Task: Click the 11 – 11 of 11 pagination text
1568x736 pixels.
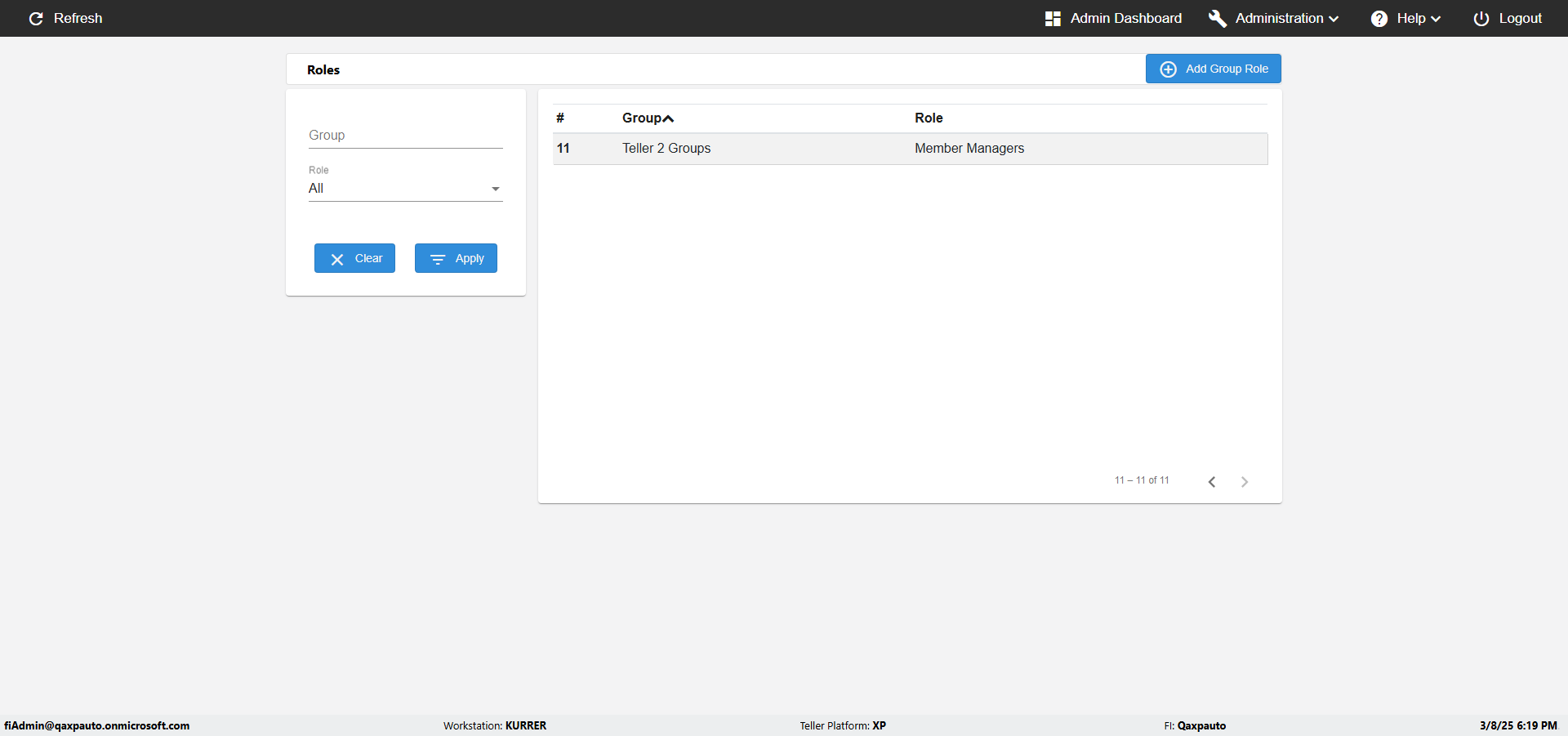Action: coord(1142,480)
